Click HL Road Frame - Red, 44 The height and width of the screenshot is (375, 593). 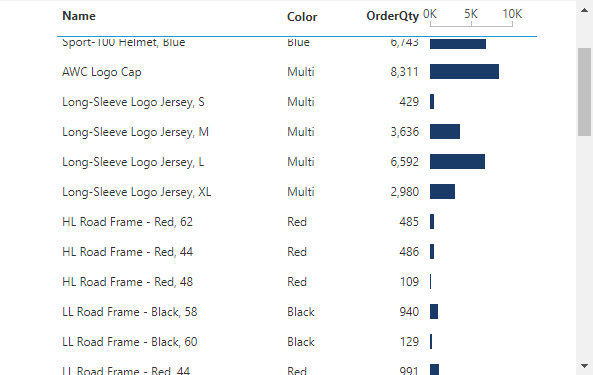pyautogui.click(x=127, y=252)
